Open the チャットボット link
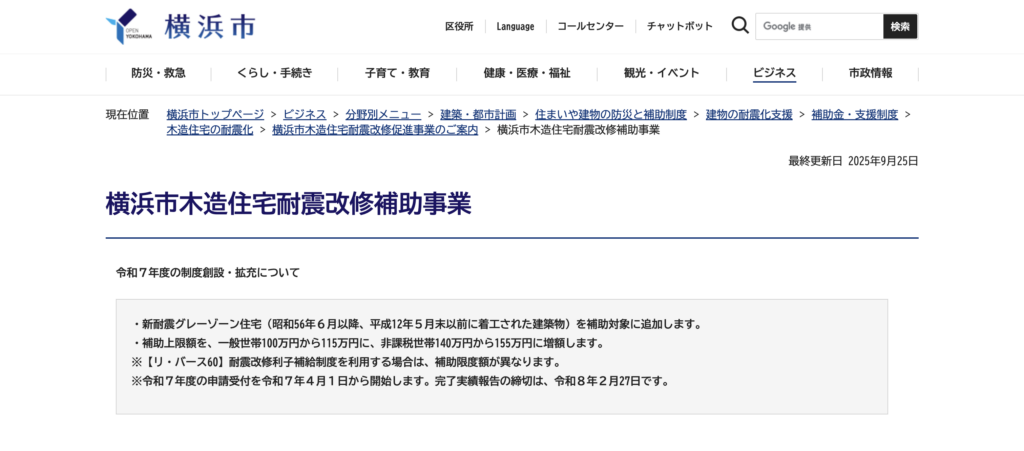 point(680,26)
